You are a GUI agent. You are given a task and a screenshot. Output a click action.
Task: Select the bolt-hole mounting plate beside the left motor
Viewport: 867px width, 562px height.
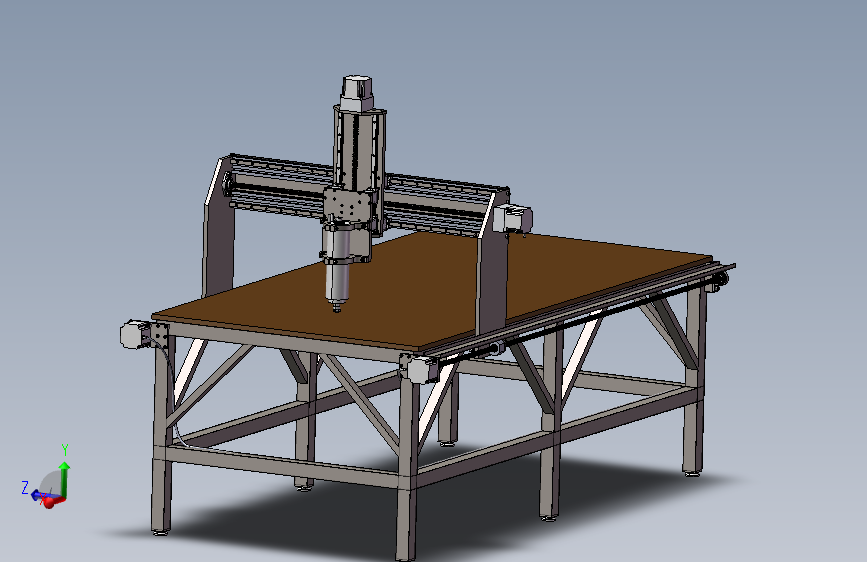(159, 335)
